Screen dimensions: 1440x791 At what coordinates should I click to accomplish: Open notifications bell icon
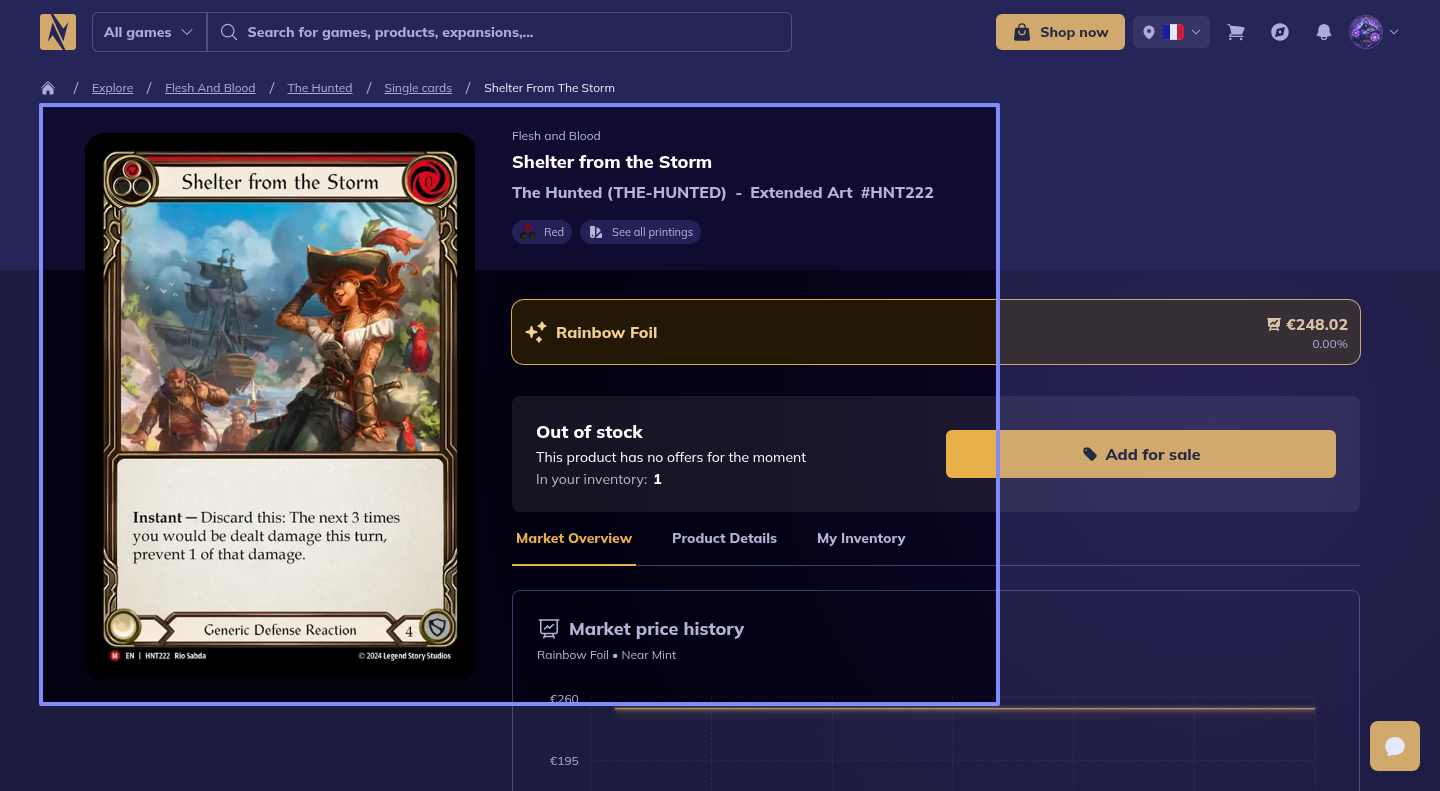click(1324, 32)
